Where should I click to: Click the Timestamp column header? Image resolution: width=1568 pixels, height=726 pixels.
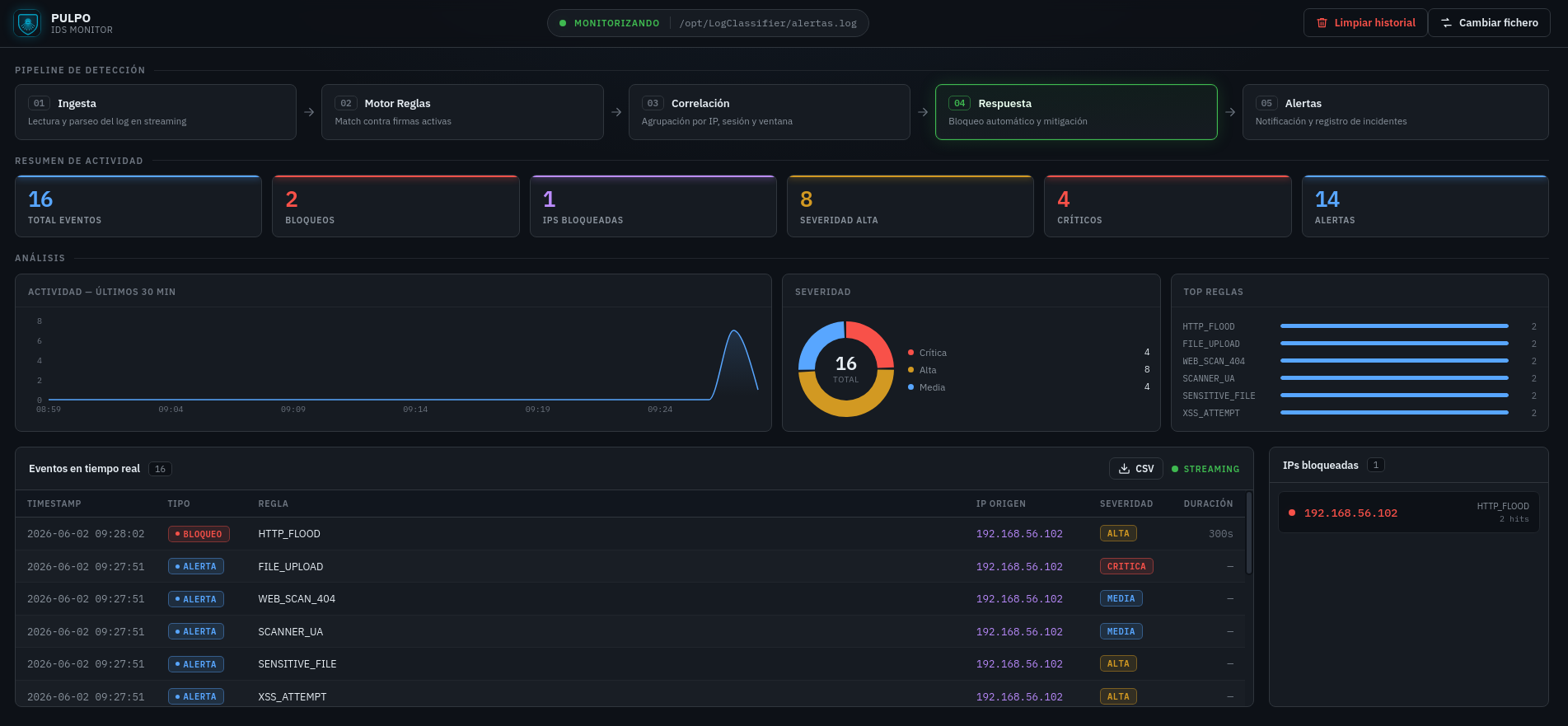54,504
